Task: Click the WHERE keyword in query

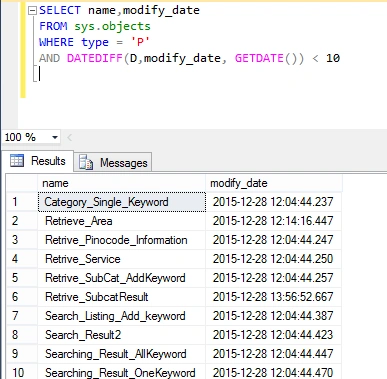Action: click(56, 42)
